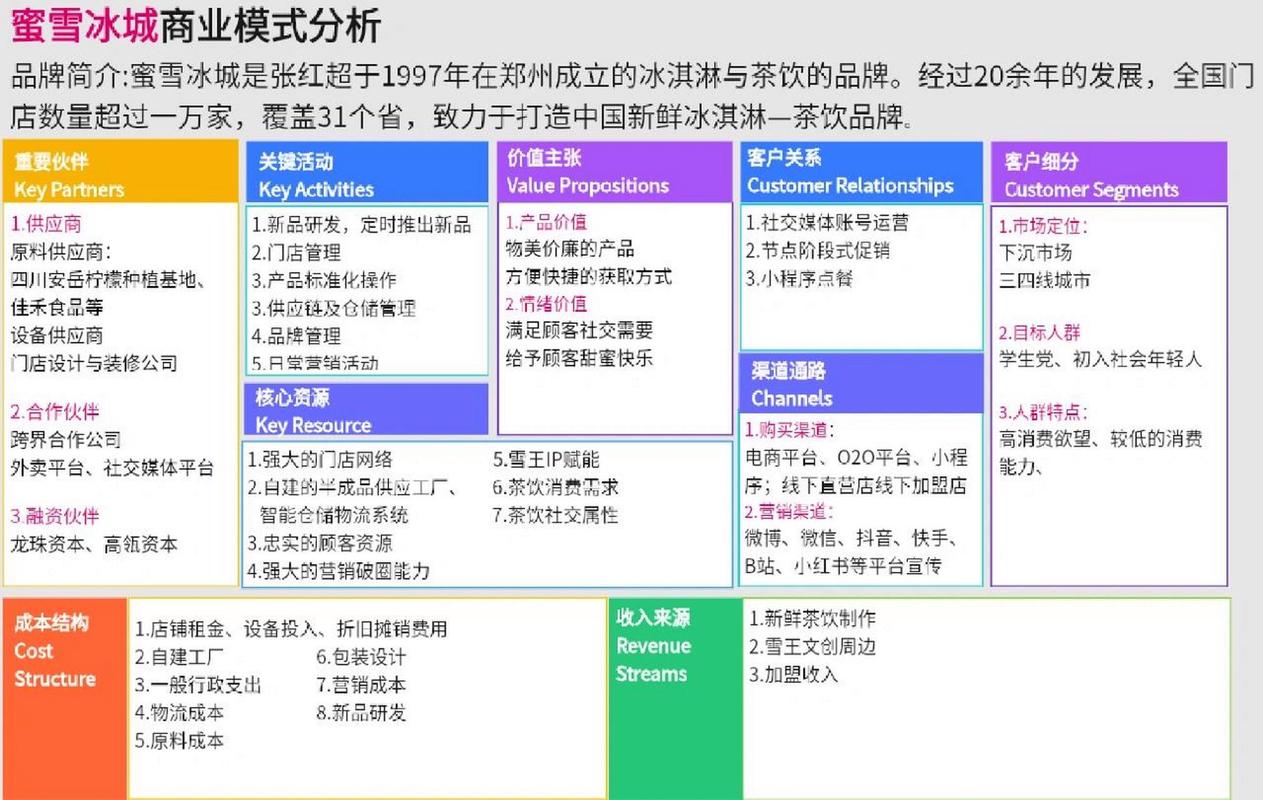Select the line 给予顾客甜蜜快乐
The width and height of the screenshot is (1263, 800).
click(x=580, y=357)
